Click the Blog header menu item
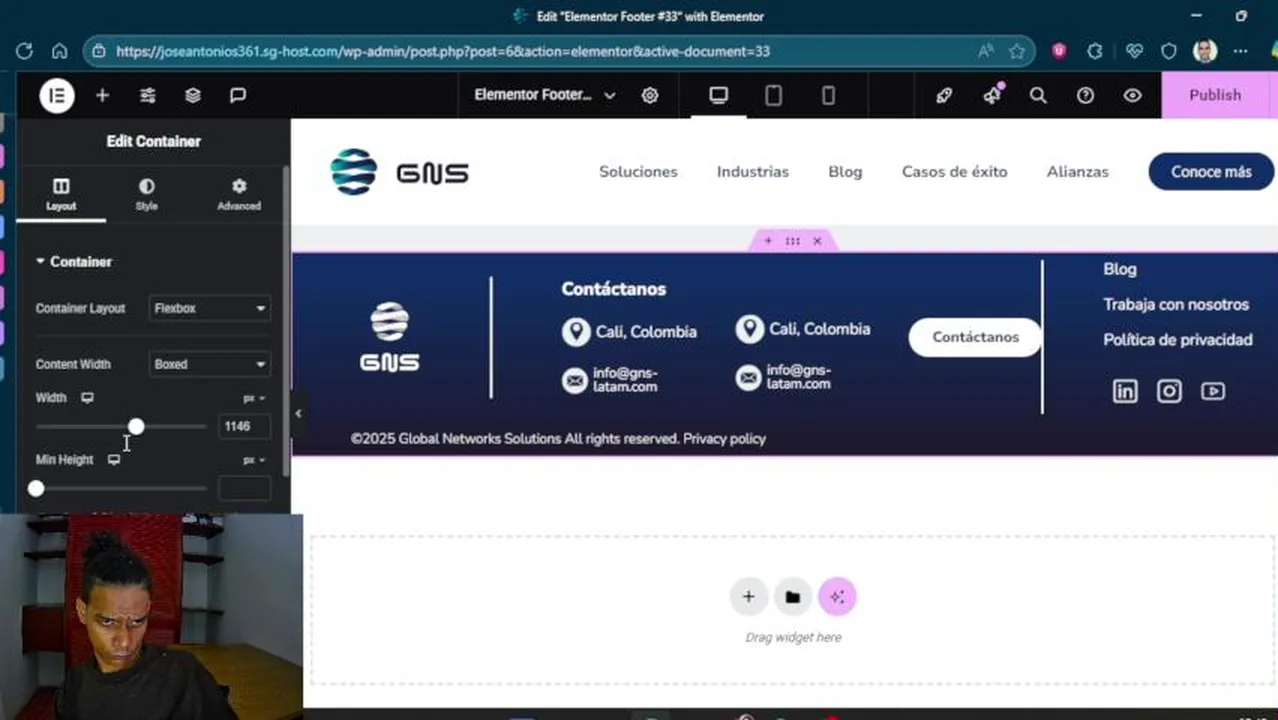The height and width of the screenshot is (720, 1278). (x=845, y=172)
